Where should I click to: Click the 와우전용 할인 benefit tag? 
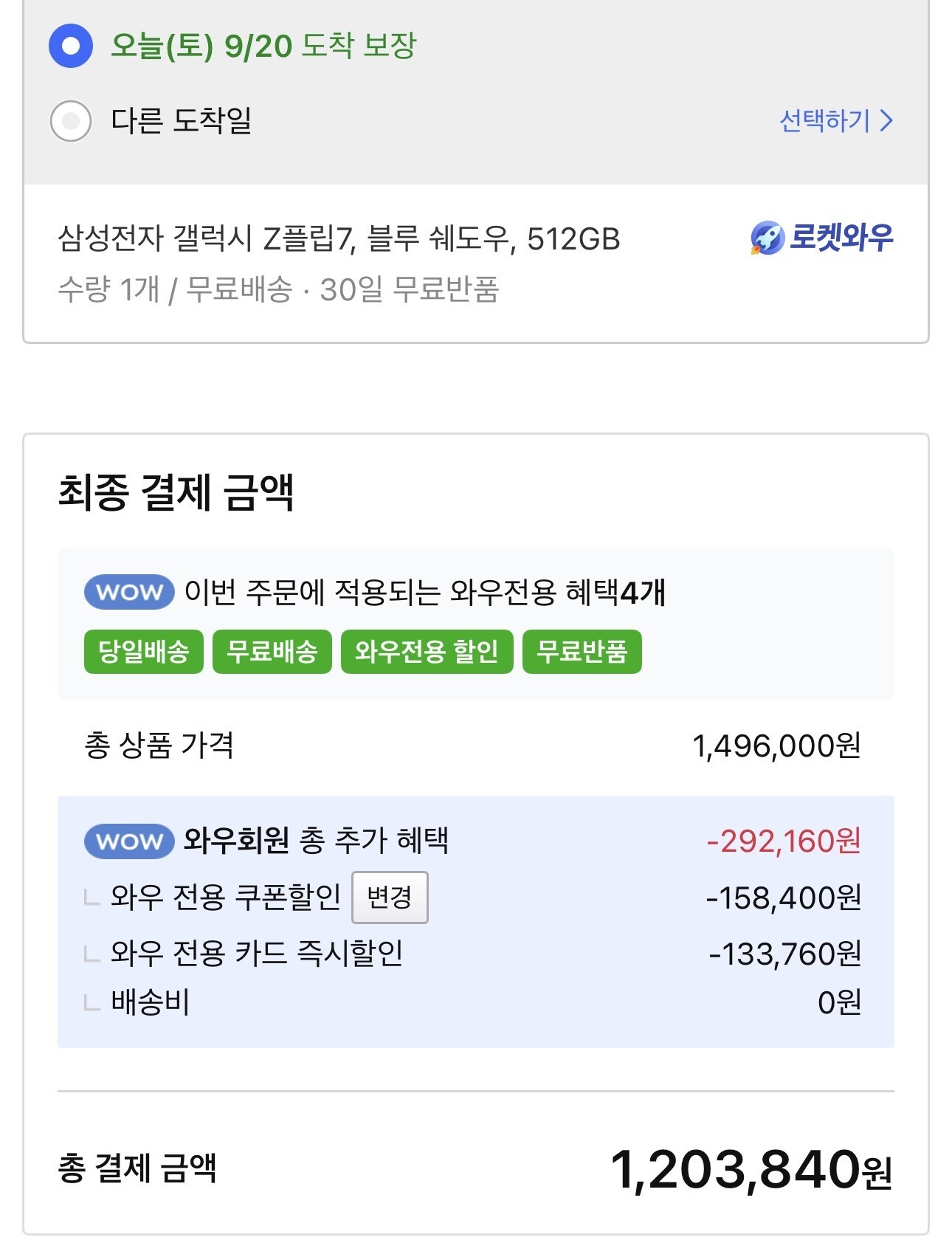tap(427, 652)
